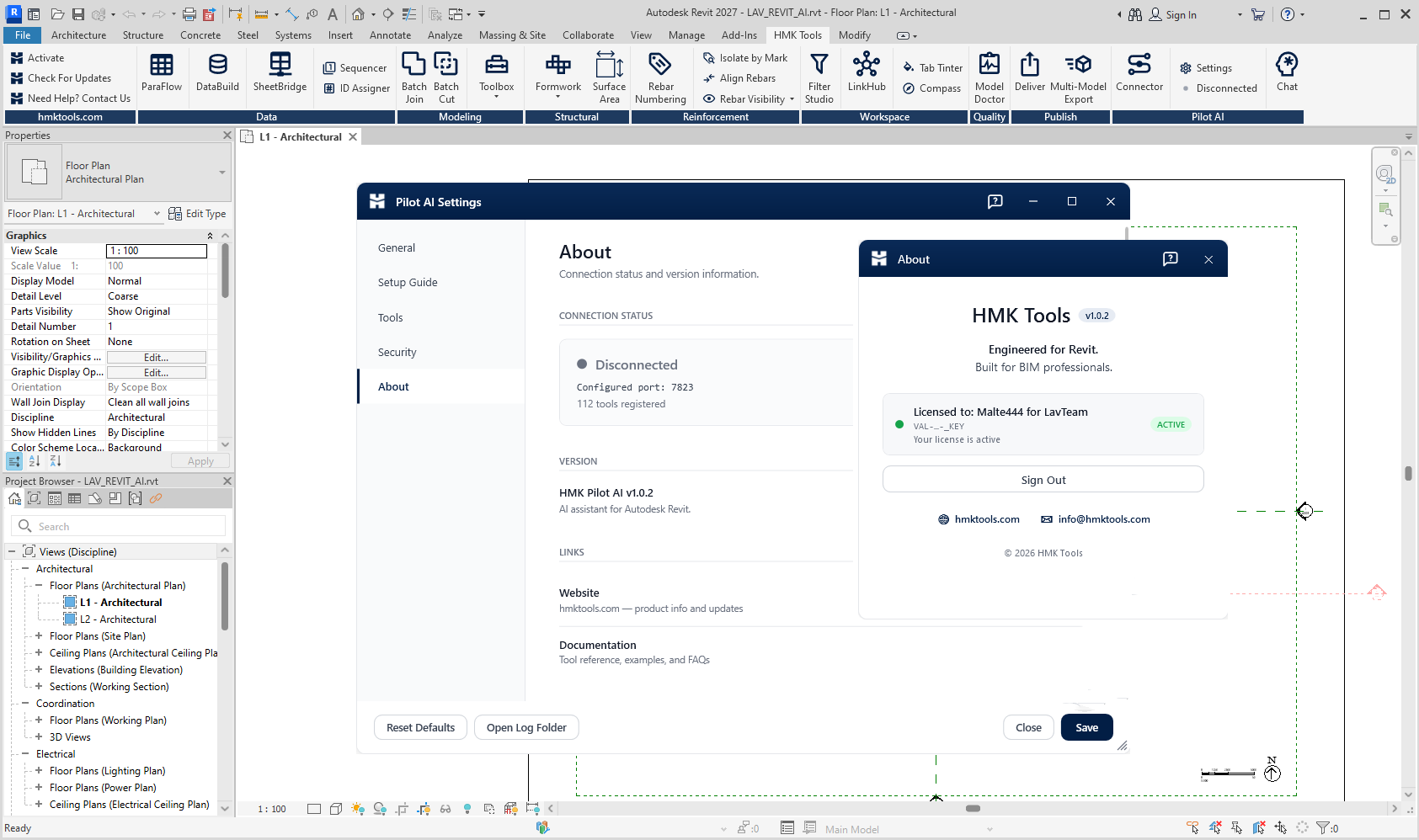Open Filter Studio

[819, 77]
